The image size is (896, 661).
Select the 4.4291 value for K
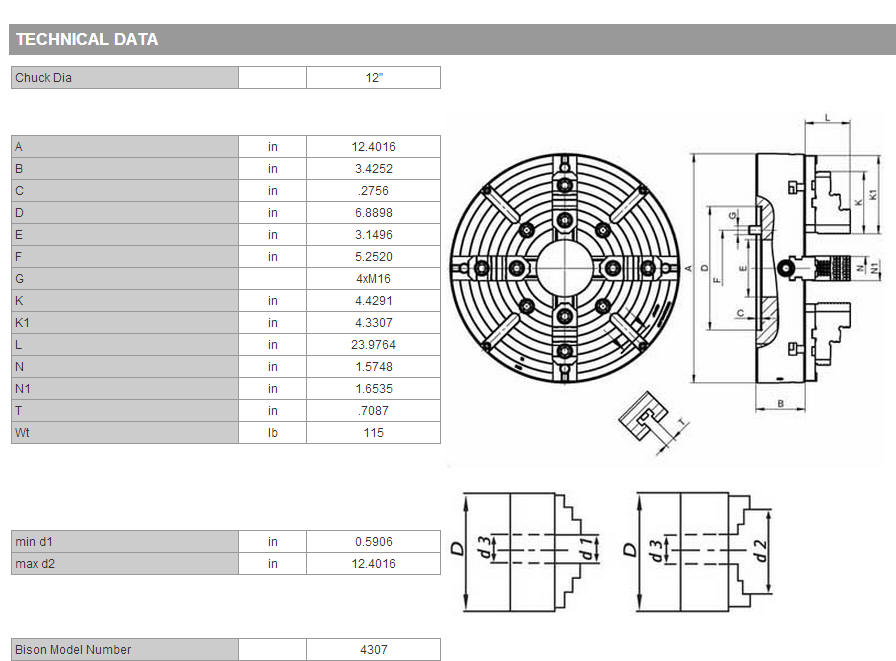(x=373, y=301)
